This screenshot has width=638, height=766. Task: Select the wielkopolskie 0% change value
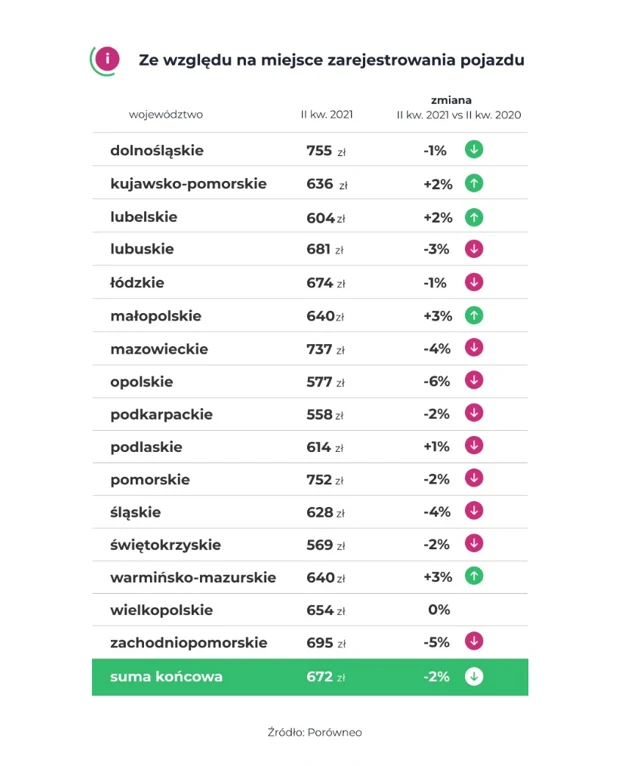pyautogui.click(x=438, y=610)
